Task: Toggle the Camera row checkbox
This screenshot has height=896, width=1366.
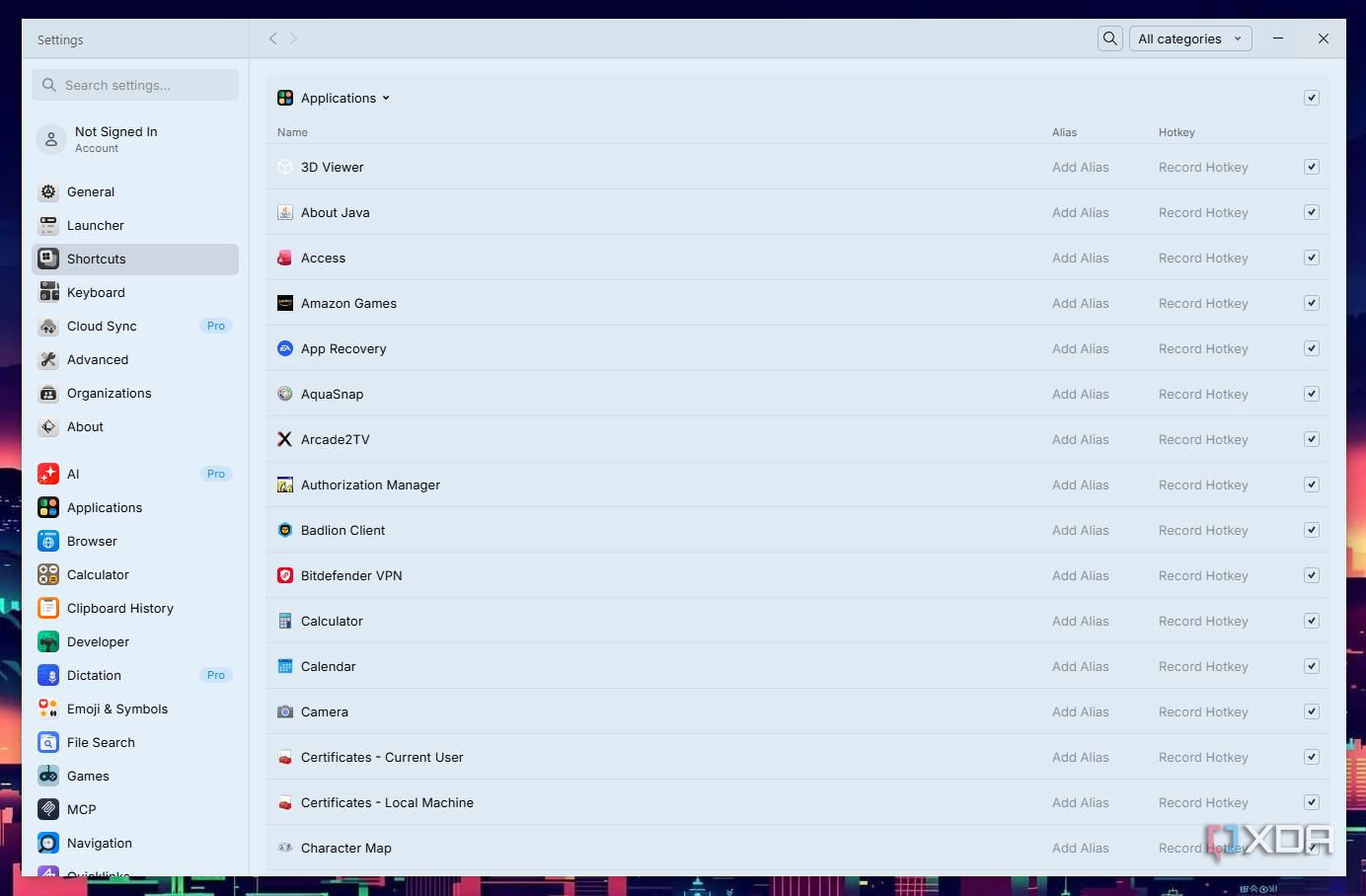Action: (x=1312, y=711)
